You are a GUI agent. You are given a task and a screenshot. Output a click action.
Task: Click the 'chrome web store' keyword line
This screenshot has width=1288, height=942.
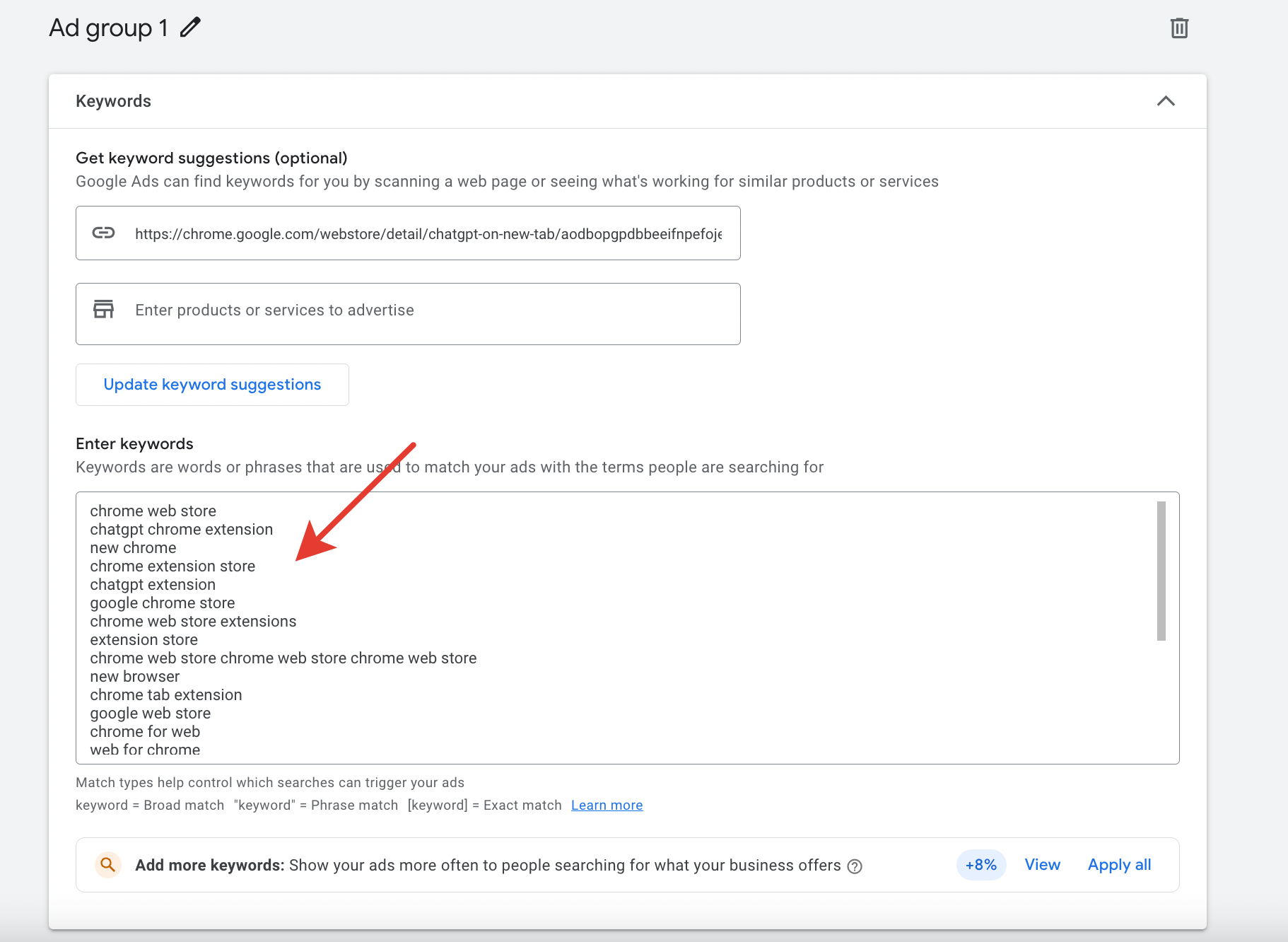(x=153, y=511)
